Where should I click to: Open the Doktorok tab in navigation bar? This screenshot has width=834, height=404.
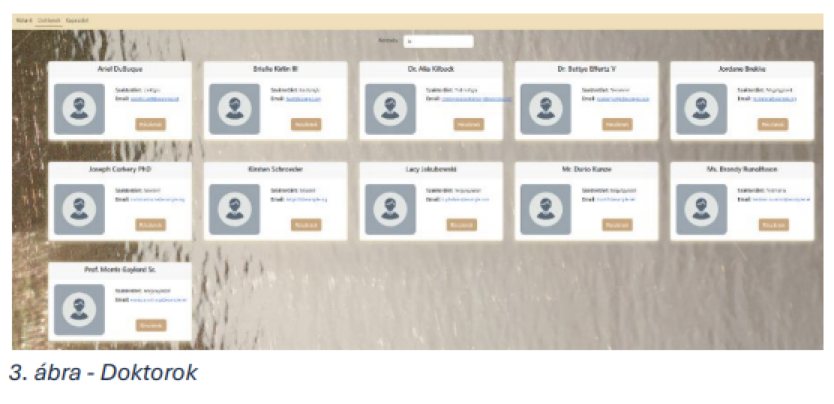tap(49, 20)
